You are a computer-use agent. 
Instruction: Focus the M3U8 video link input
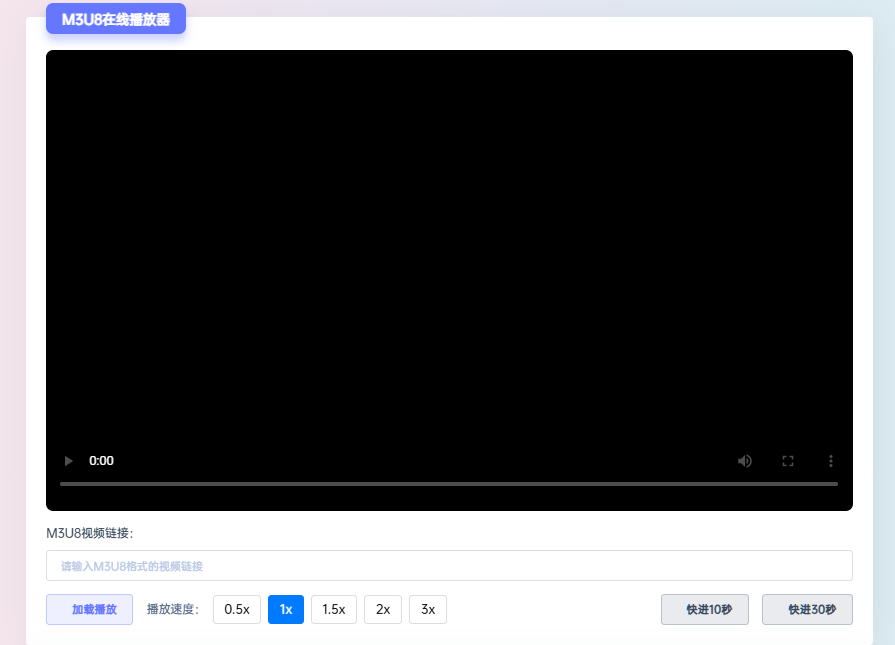pyautogui.click(x=449, y=566)
